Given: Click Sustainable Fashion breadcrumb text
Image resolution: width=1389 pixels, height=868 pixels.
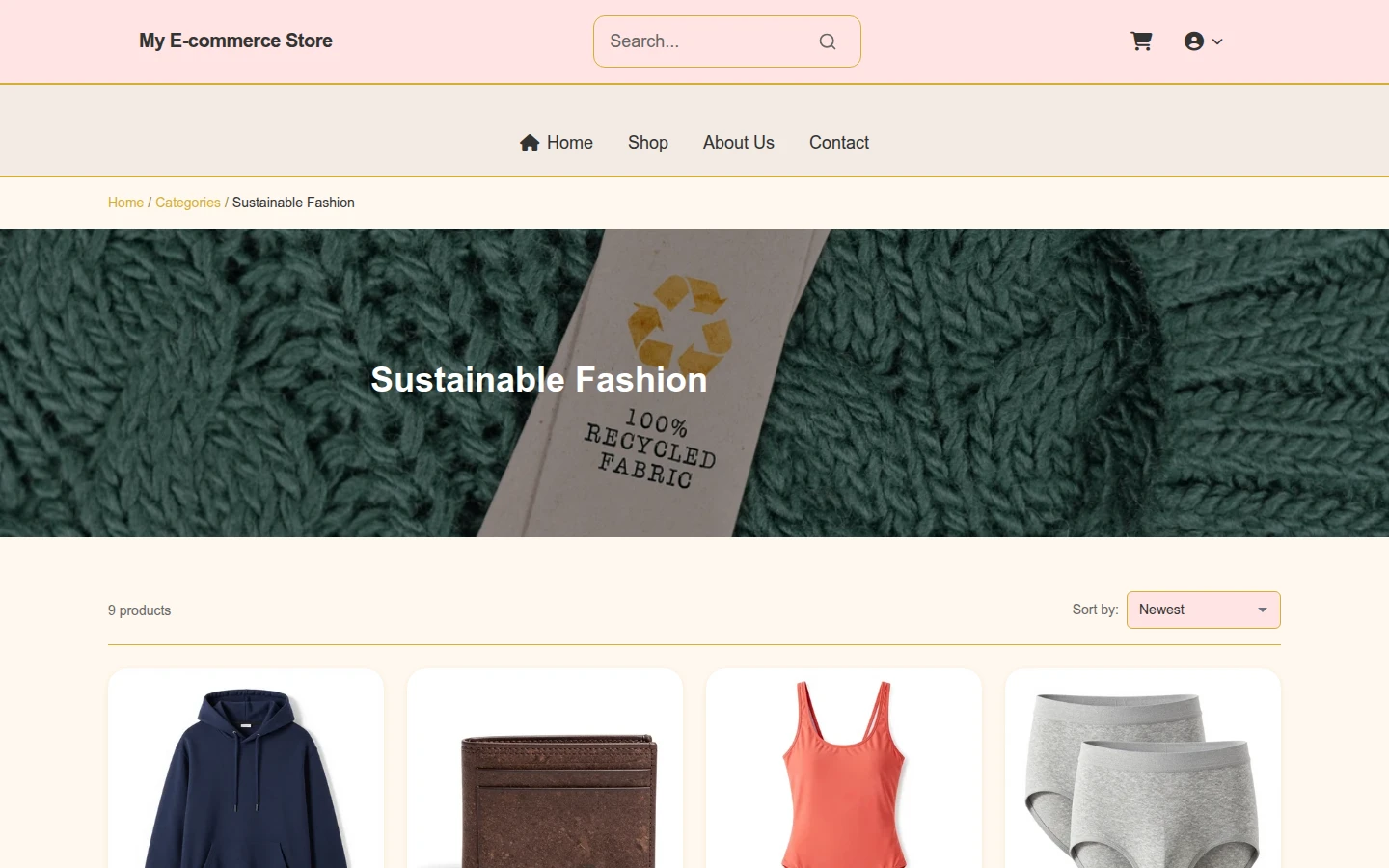Looking at the screenshot, I should [293, 203].
